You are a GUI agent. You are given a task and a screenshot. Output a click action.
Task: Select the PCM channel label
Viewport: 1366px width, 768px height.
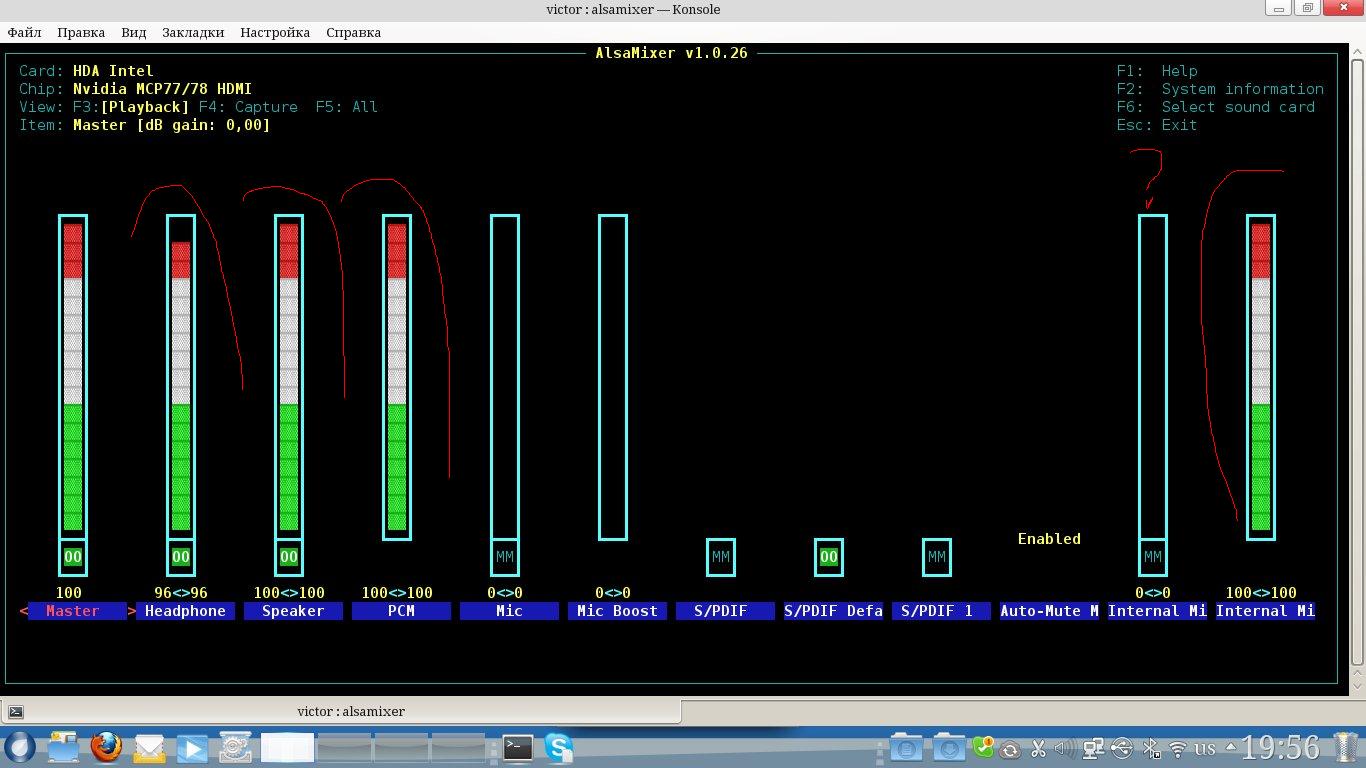click(x=401, y=611)
